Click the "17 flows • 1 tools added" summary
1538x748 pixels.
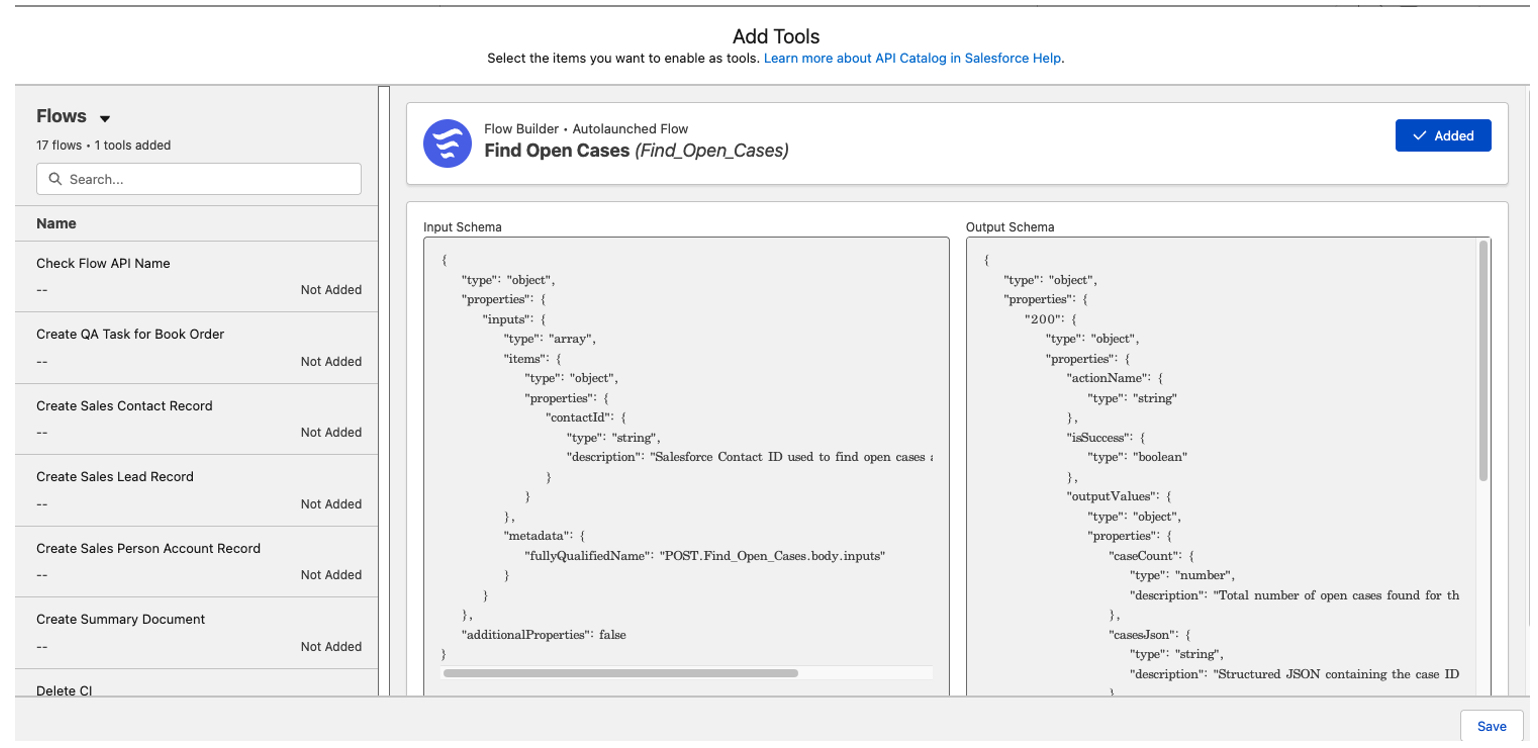(x=103, y=145)
